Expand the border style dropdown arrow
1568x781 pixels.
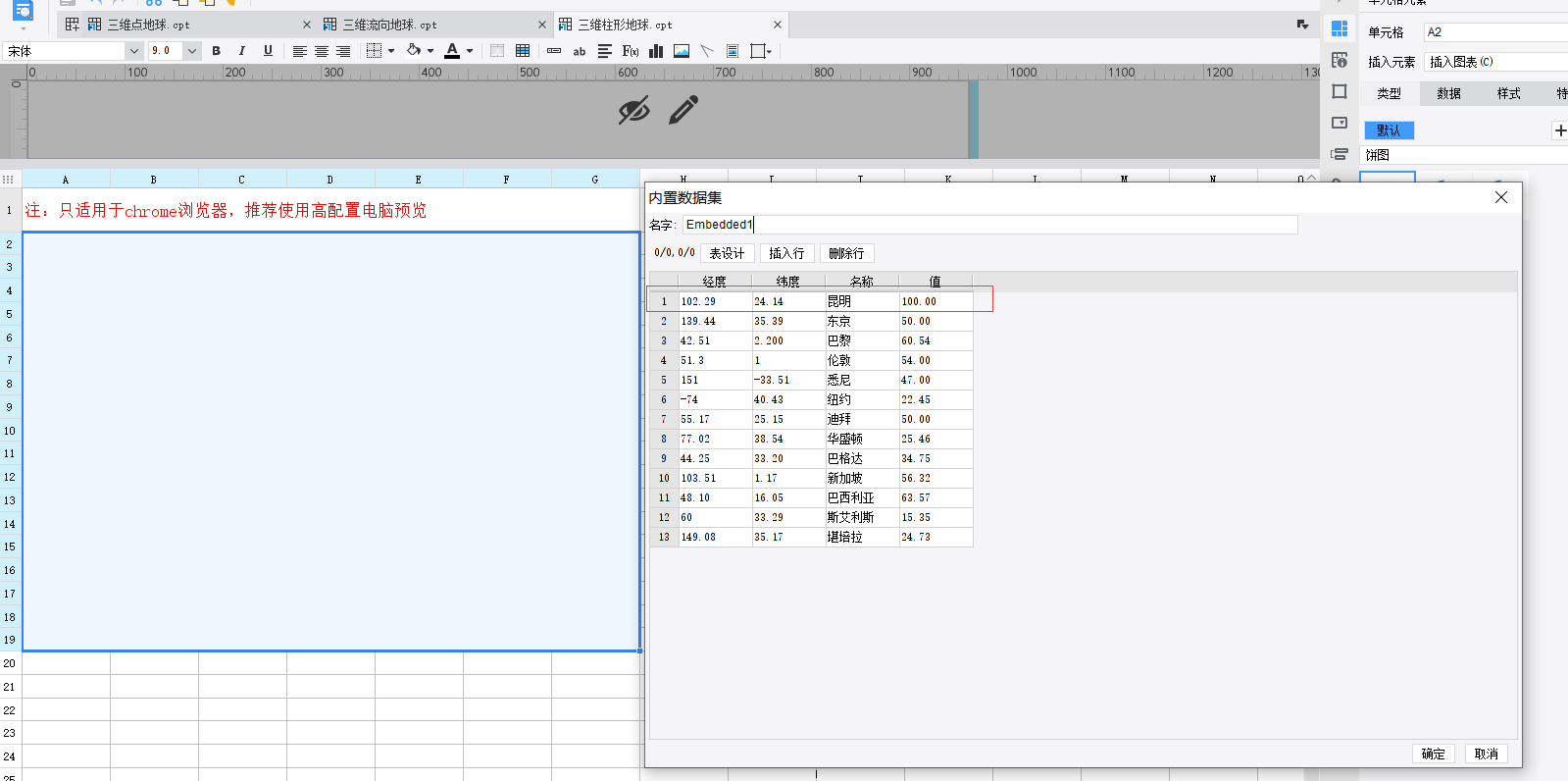click(x=391, y=51)
